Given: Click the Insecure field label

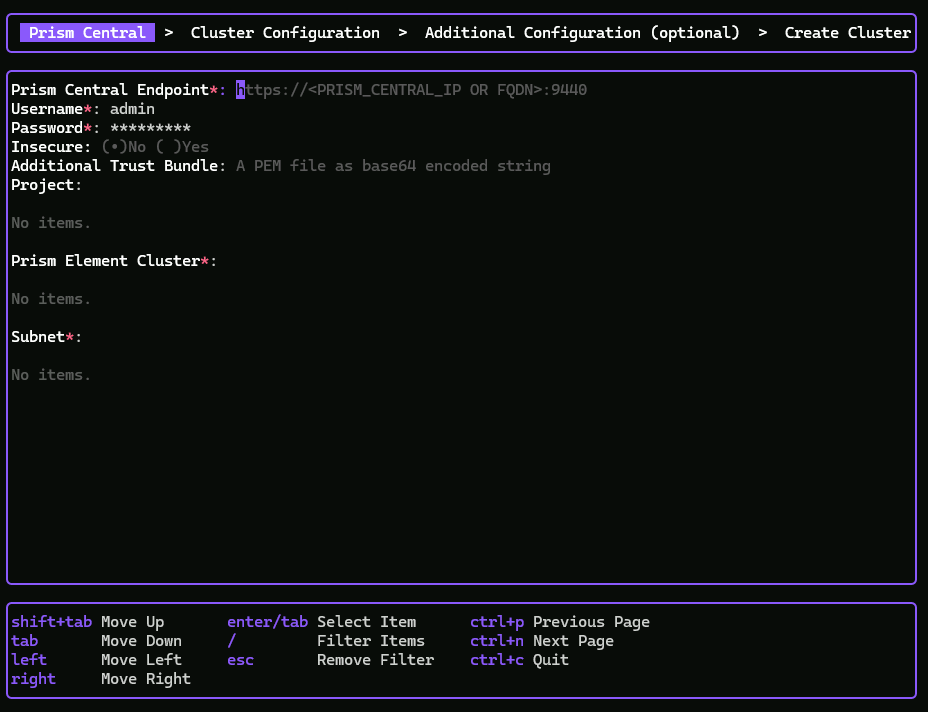Looking at the screenshot, I should [51, 147].
